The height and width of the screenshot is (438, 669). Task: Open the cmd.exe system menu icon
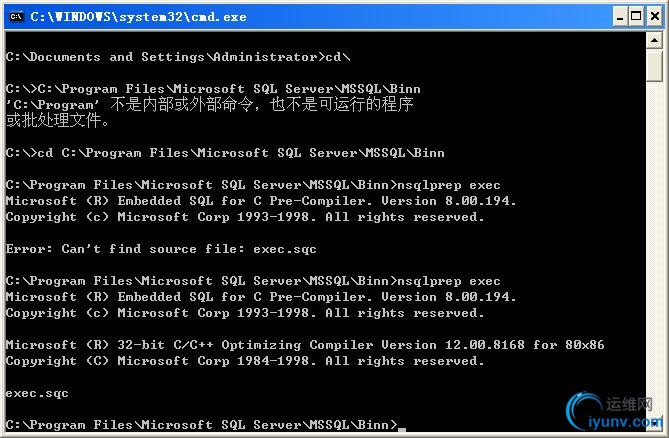[x=16, y=16]
